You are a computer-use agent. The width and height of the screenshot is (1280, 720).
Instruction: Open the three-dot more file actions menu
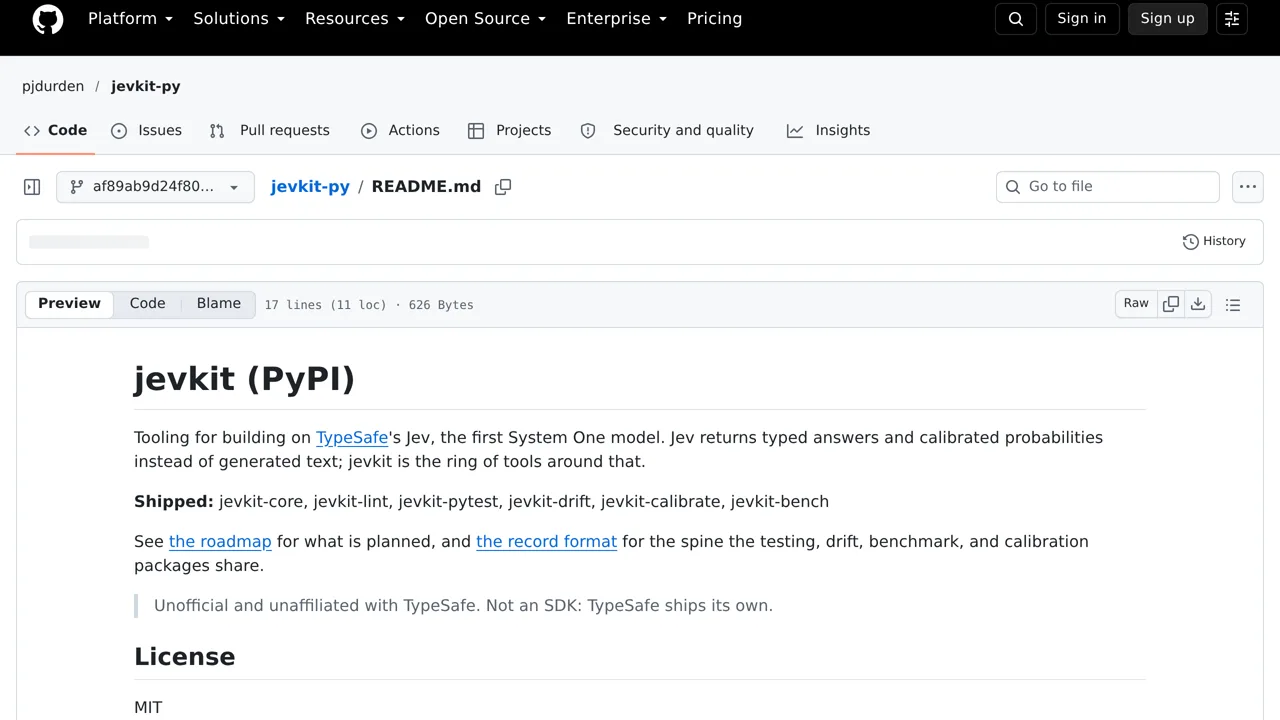pyautogui.click(x=1248, y=187)
